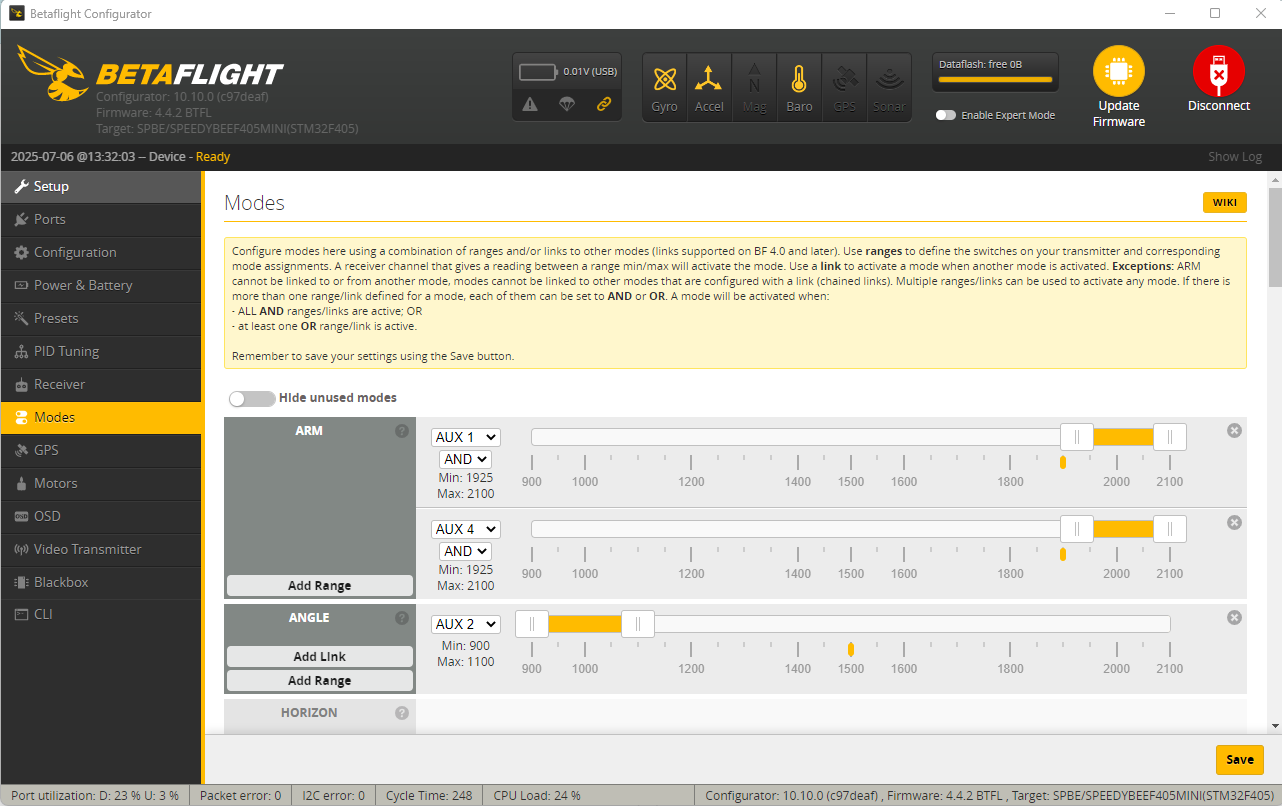Click the failsafe parachute icon
This screenshot has height=806, width=1282.
pos(567,104)
